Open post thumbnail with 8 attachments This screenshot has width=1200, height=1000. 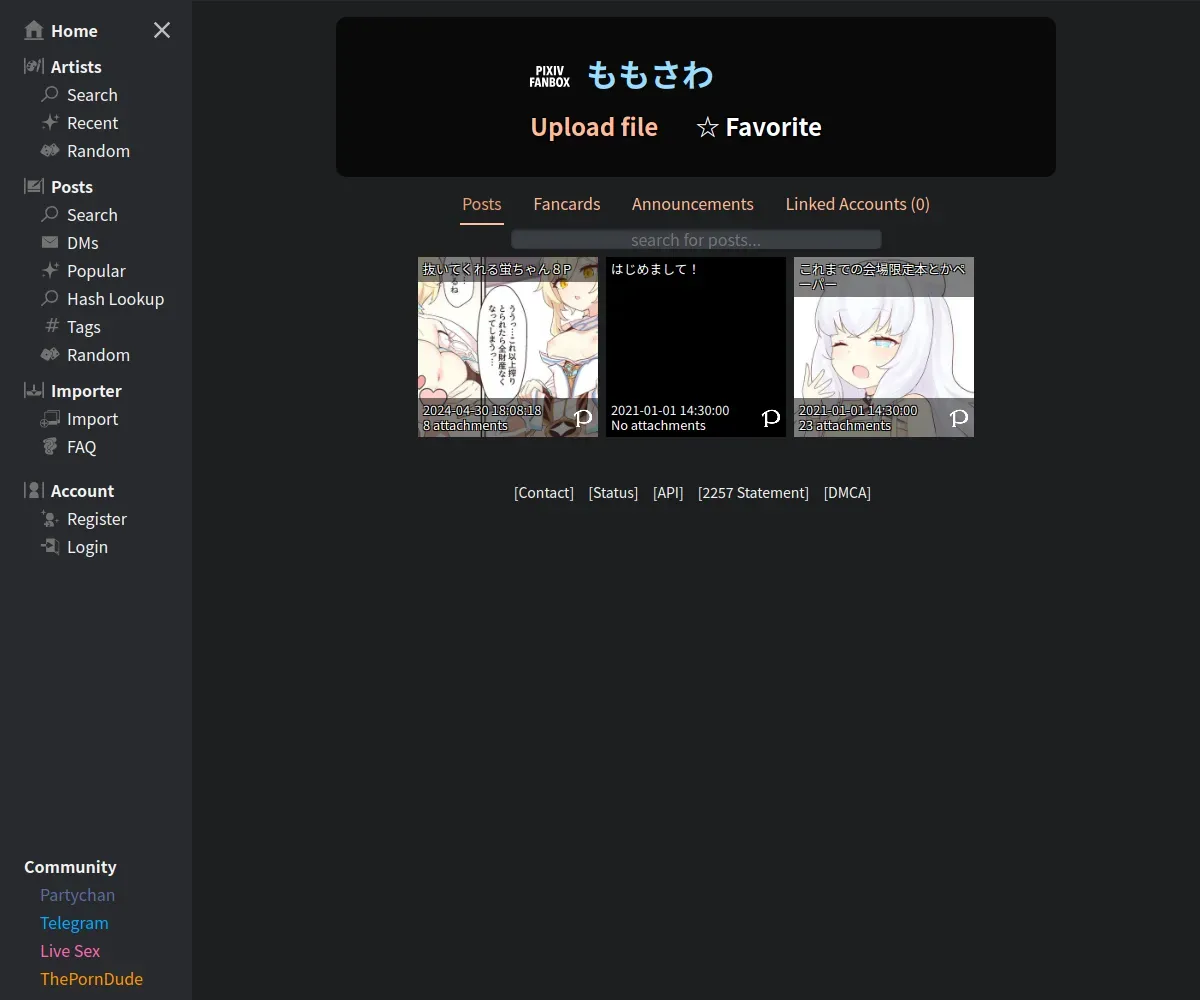(x=508, y=347)
